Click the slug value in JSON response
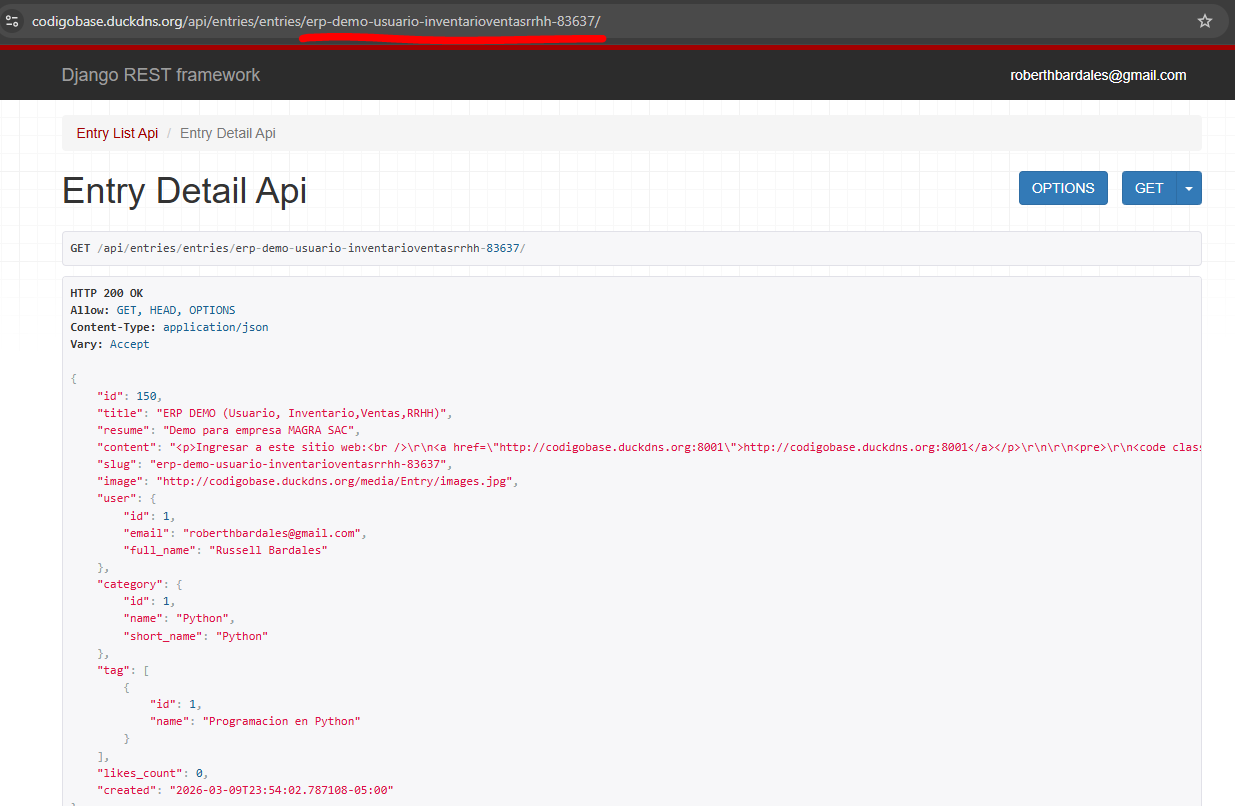The height and width of the screenshot is (806, 1235). point(298,464)
